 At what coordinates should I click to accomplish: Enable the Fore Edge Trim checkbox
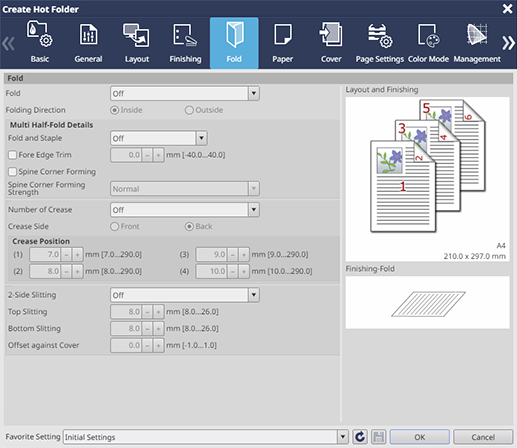coord(12,155)
